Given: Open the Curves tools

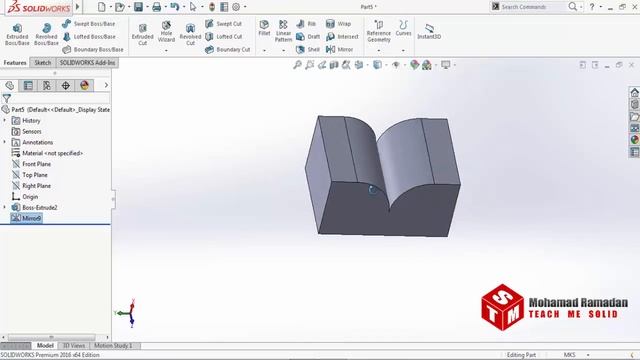Looking at the screenshot, I should (403, 28).
